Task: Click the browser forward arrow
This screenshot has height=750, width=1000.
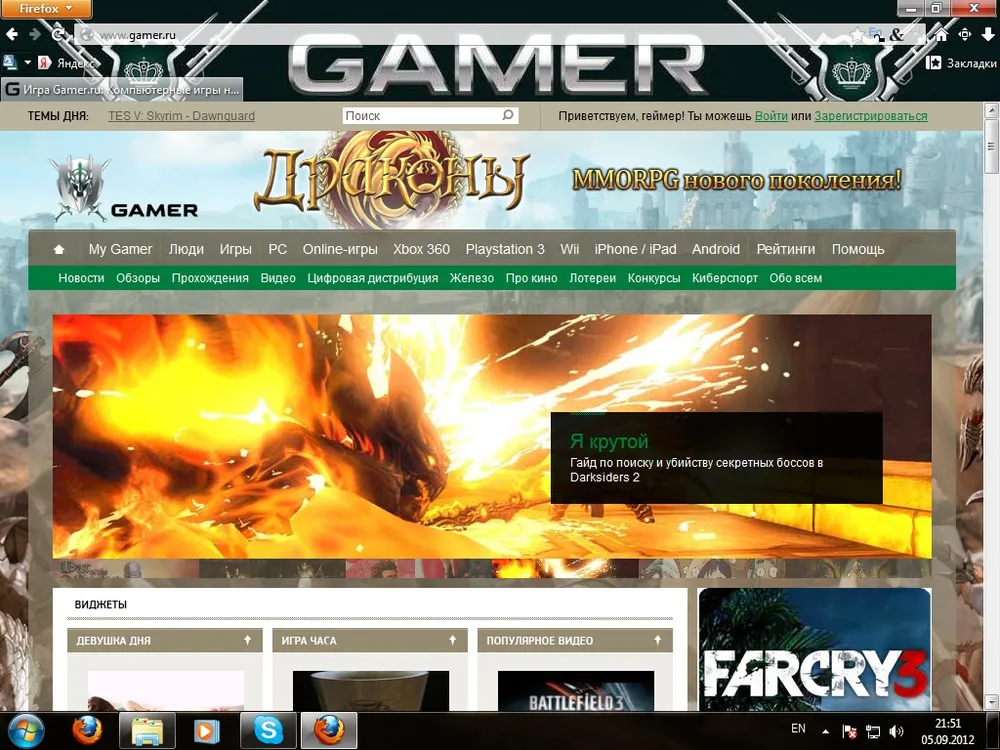Action: pyautogui.click(x=35, y=34)
